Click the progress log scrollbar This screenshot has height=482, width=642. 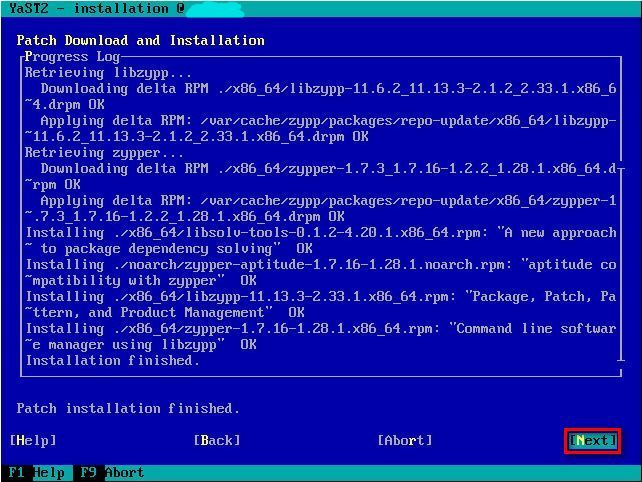pyautogui.click(x=621, y=264)
